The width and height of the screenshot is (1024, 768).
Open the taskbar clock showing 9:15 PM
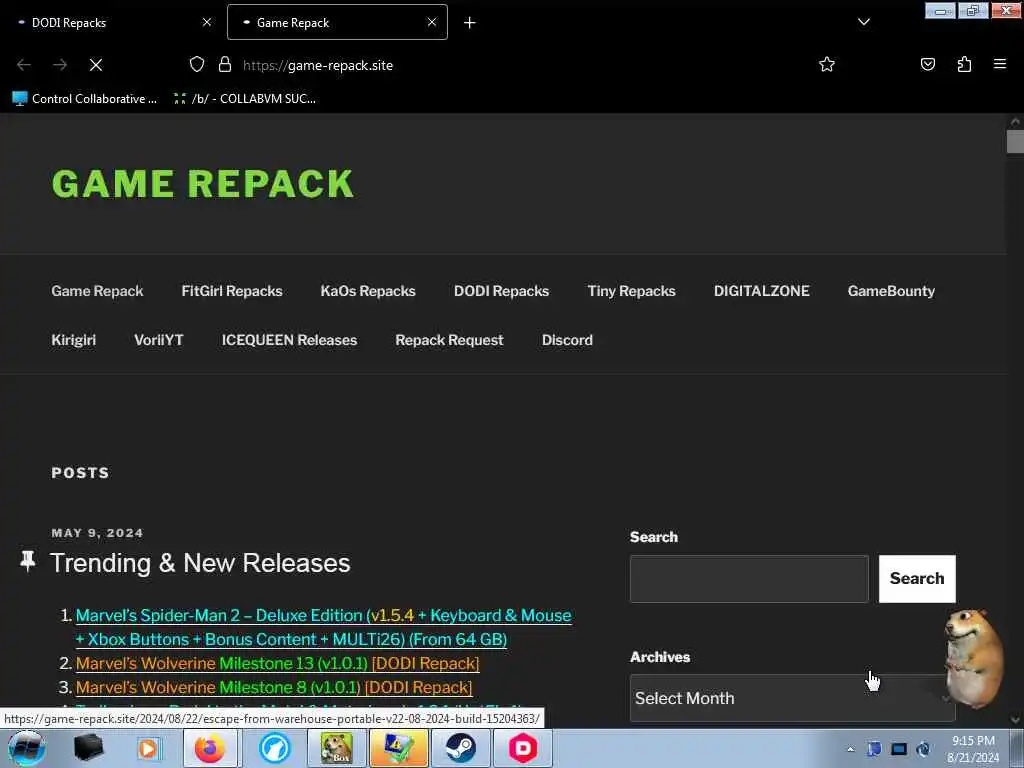(x=973, y=749)
